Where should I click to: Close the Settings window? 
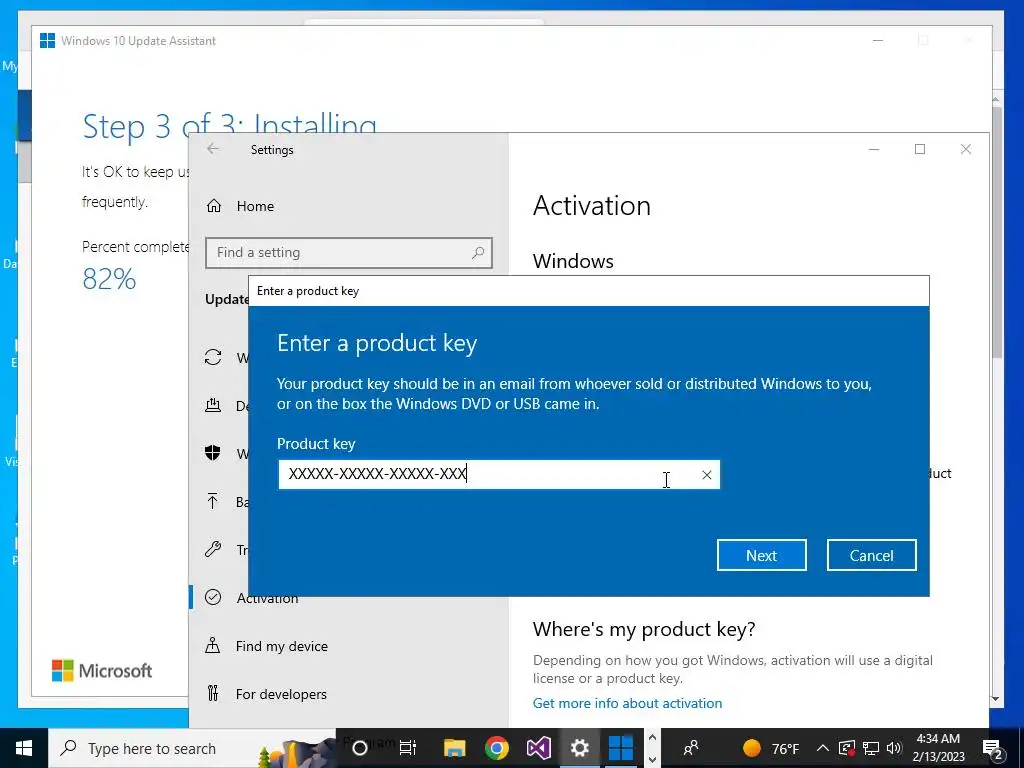point(966,149)
